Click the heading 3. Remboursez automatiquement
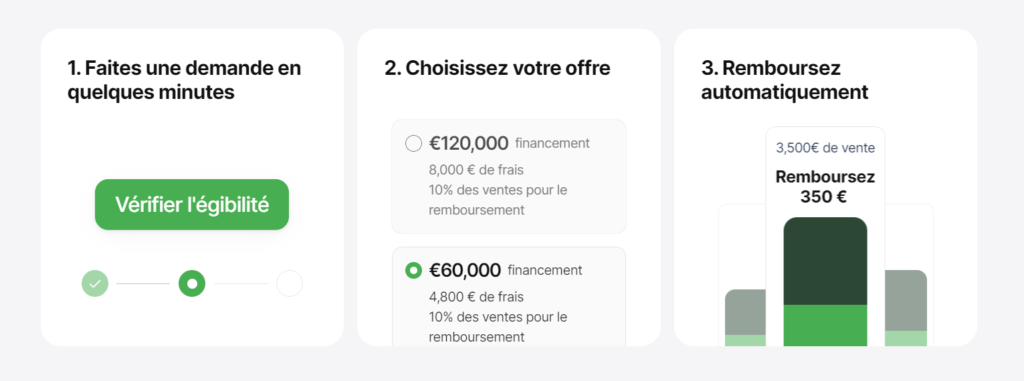This screenshot has height=381, width=1024. pos(785,80)
